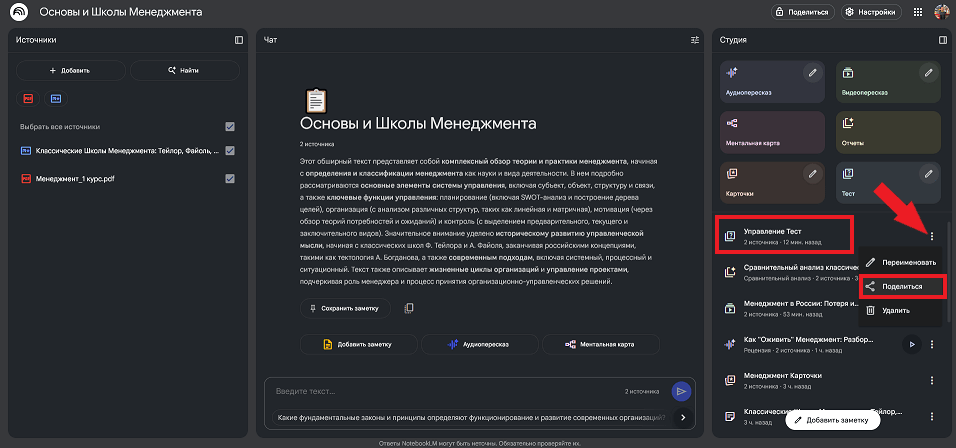
Task: Click the quiz icon of Управление Тест
Action: 730,236
